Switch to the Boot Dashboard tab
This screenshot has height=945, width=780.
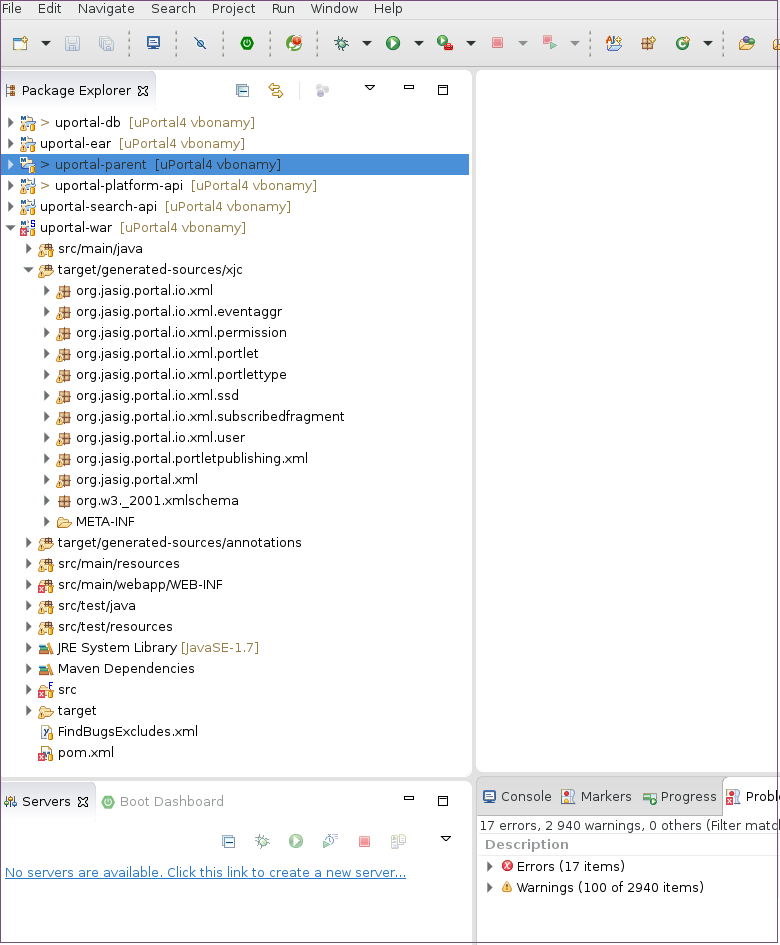pos(162,802)
